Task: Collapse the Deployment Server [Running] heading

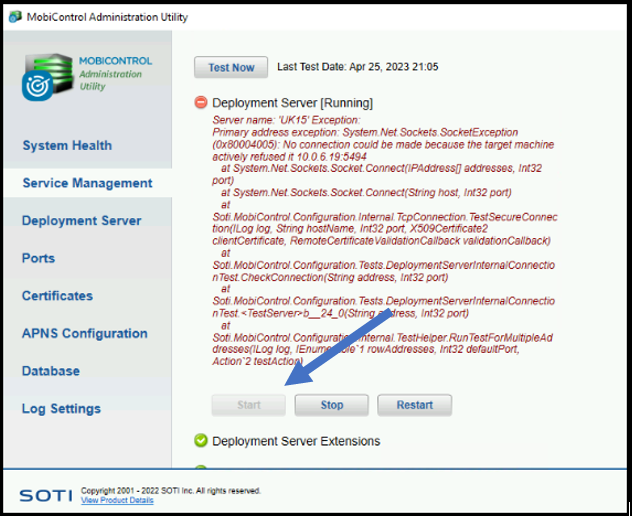Action: 292,103
